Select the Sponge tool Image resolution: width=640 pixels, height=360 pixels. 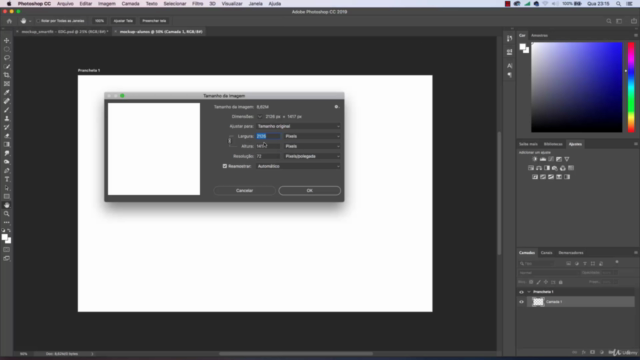pos(7,162)
